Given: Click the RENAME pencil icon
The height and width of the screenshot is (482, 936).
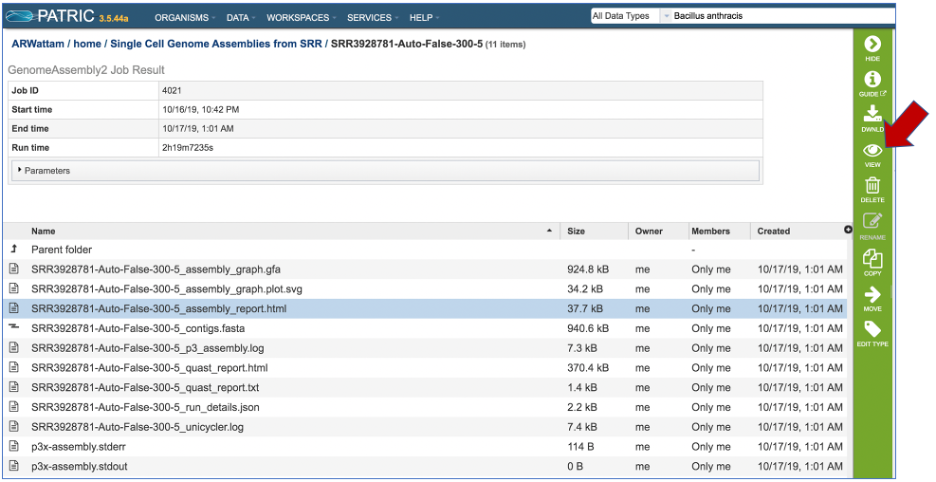Looking at the screenshot, I should click(872, 221).
